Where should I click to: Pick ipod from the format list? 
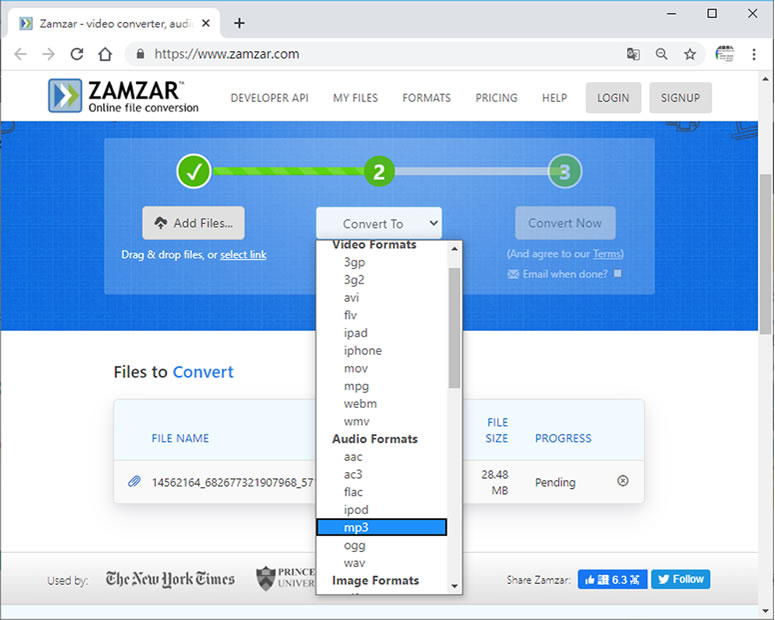382,510
